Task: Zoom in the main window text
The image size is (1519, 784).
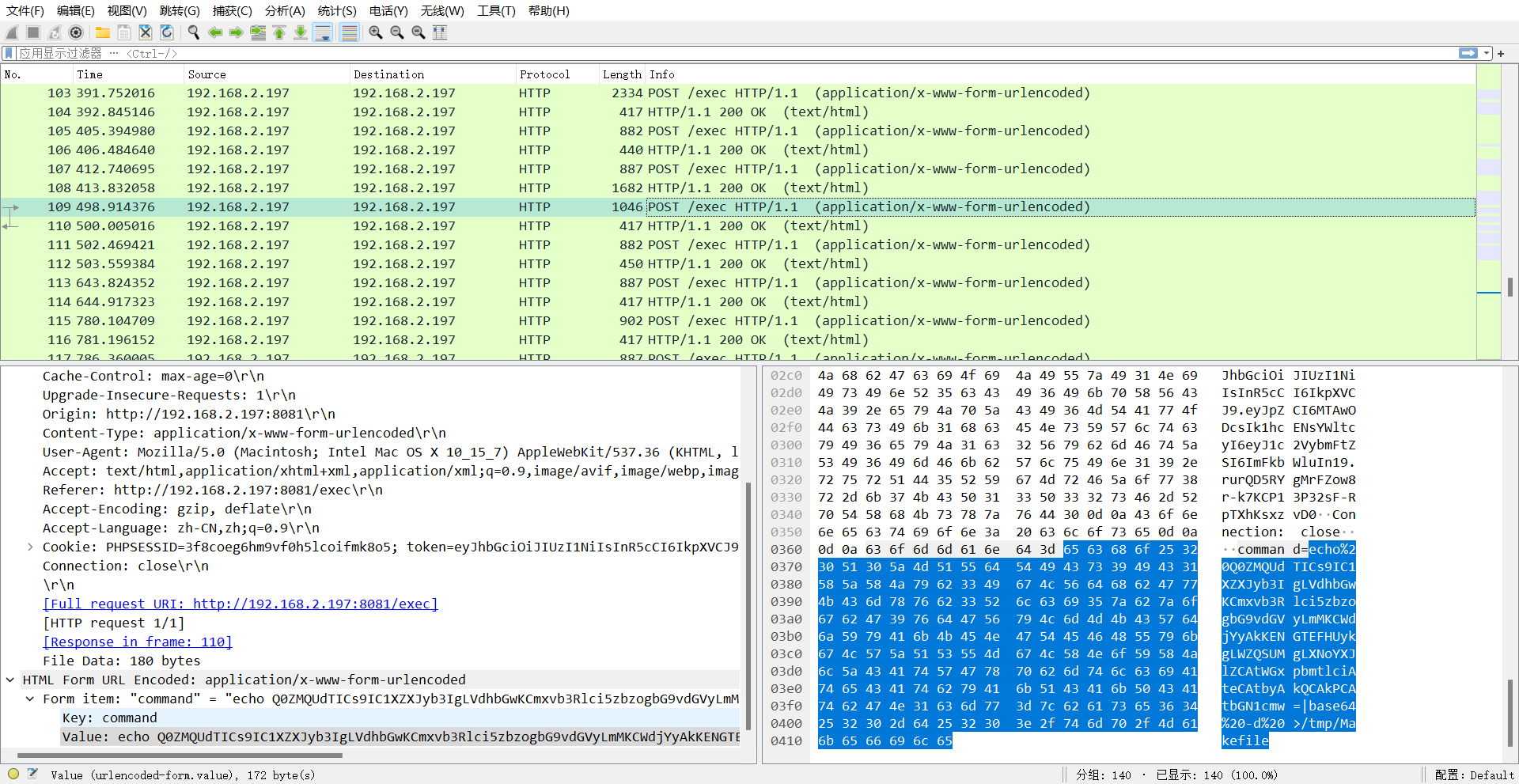Action: point(376,32)
